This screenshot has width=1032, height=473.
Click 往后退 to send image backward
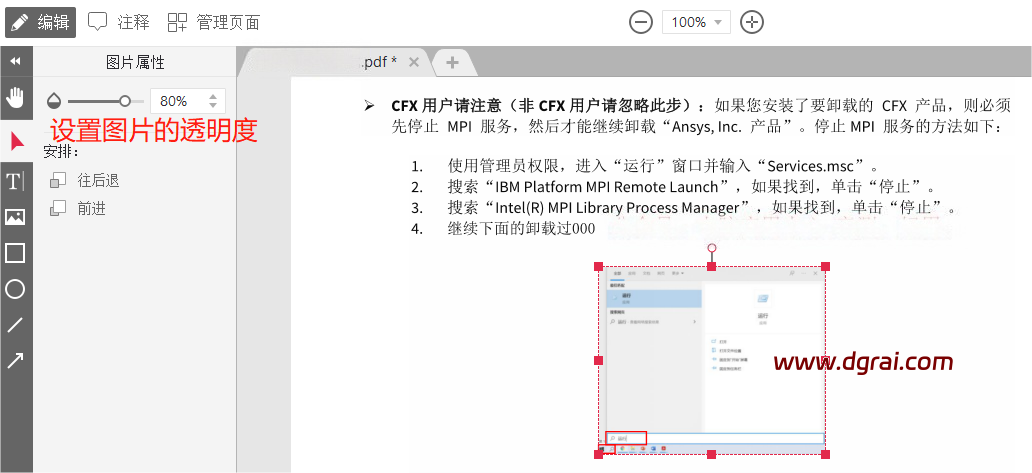pyautogui.click(x=86, y=180)
